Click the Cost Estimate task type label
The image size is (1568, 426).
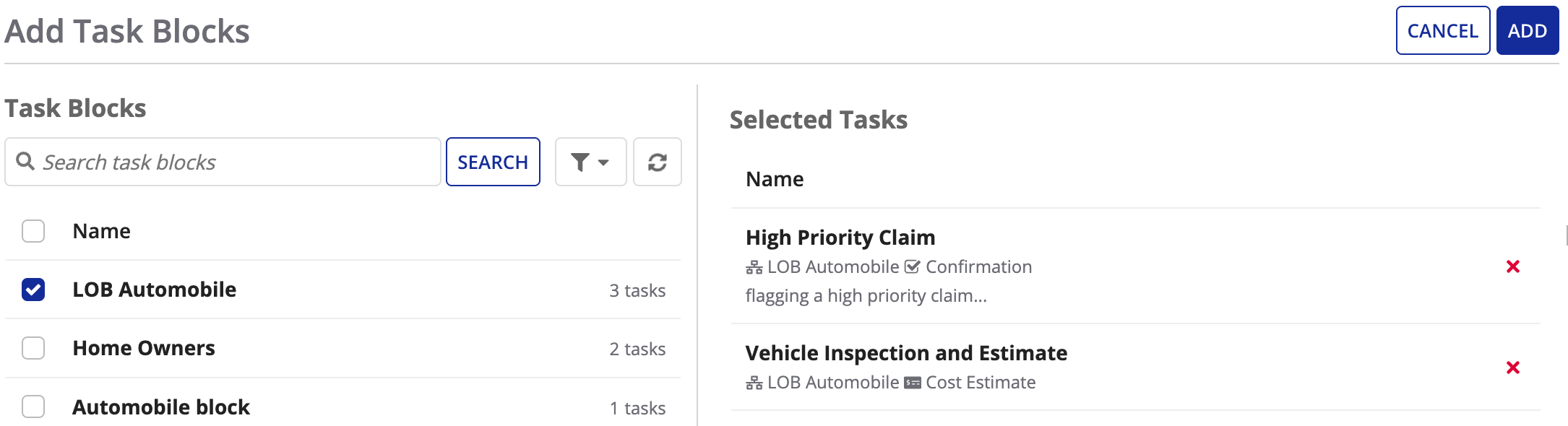coord(981,382)
